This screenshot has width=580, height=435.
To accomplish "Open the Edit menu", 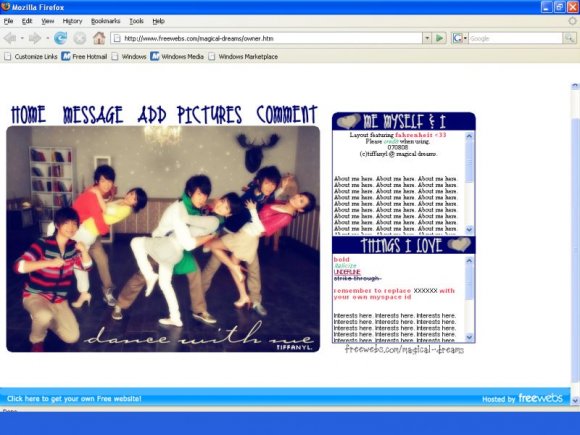I will (27, 21).
